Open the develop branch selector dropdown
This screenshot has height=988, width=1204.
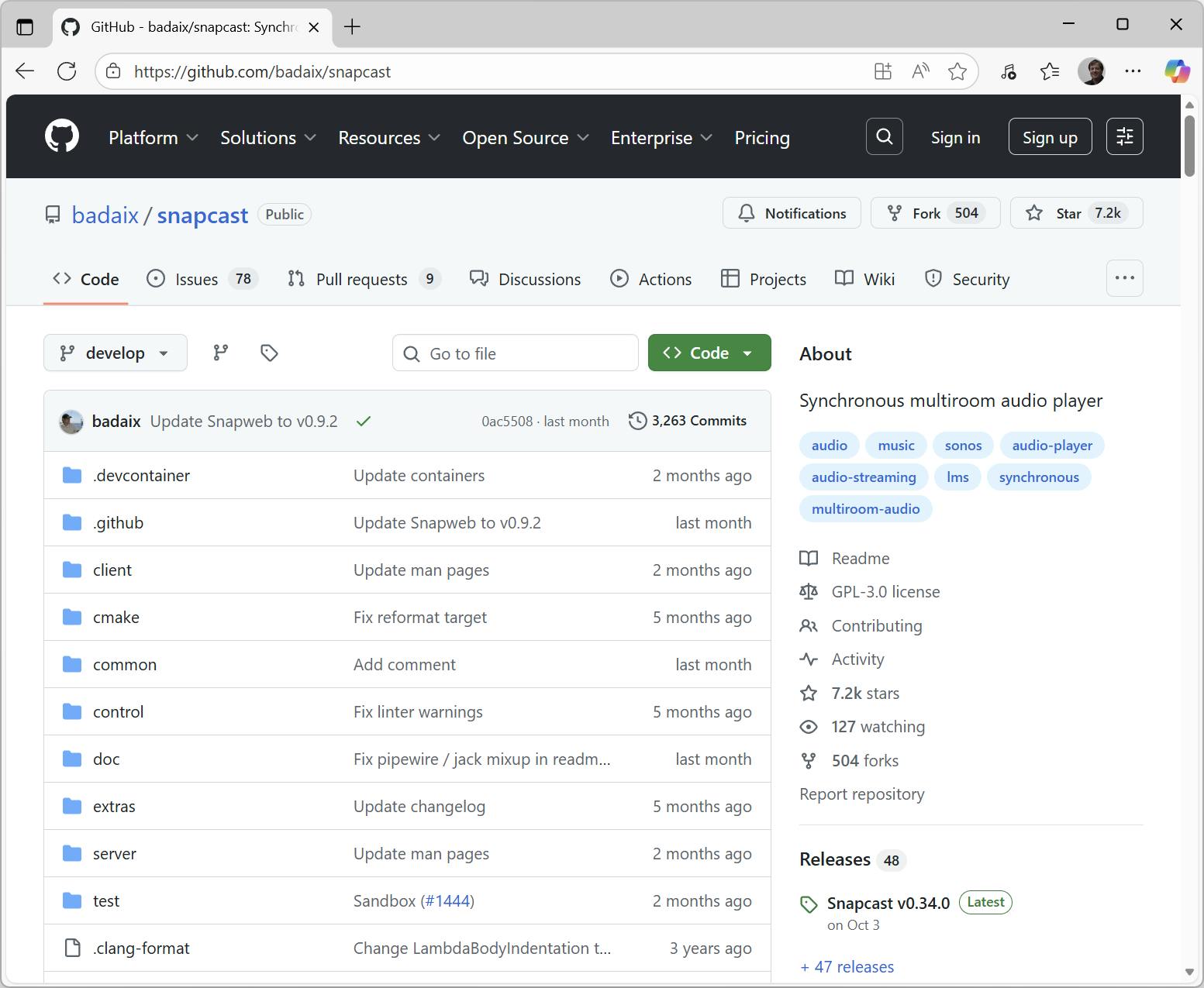coord(116,353)
